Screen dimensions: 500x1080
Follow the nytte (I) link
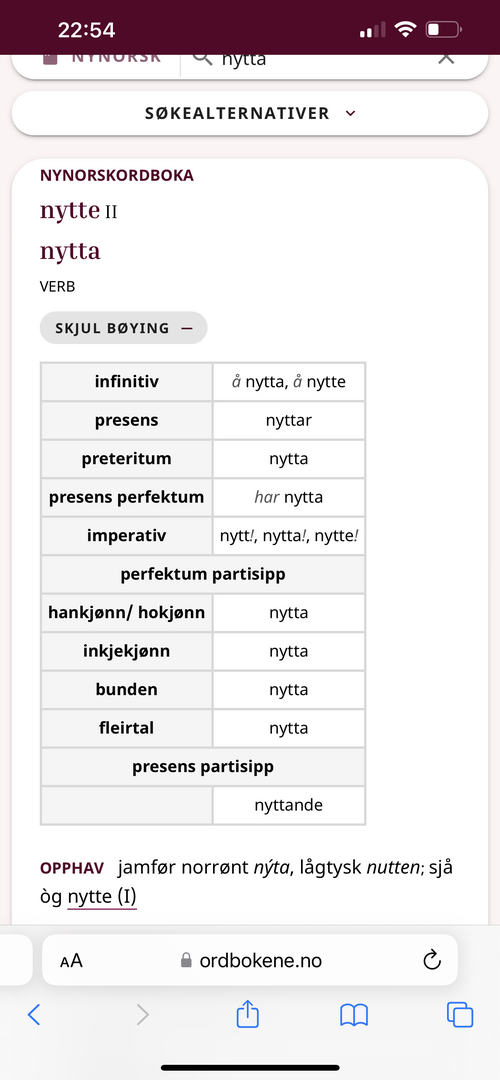[102, 897]
